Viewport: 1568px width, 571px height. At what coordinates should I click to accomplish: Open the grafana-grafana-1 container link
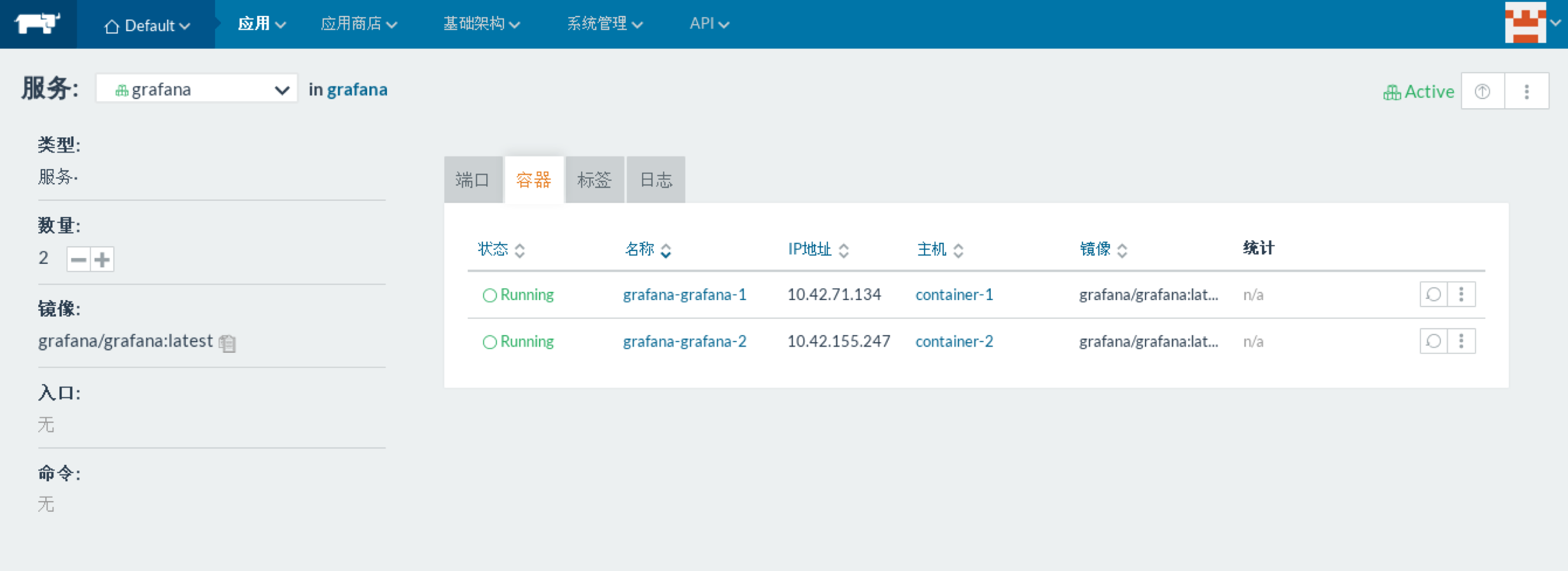[684, 294]
